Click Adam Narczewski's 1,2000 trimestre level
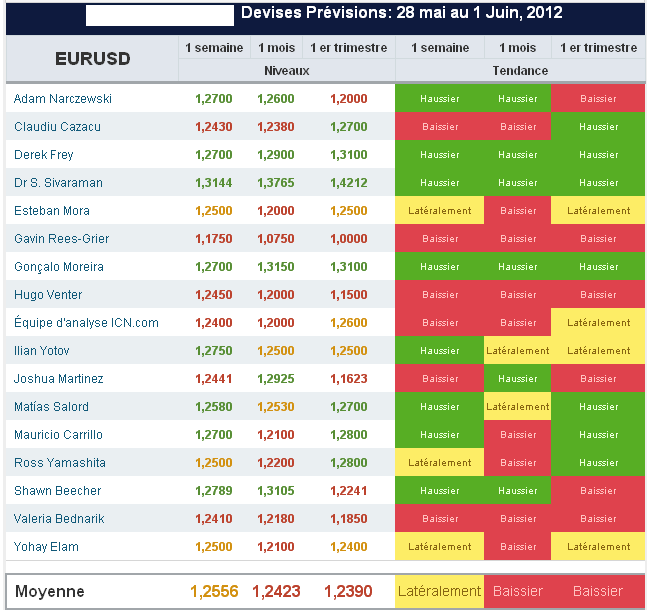The width and height of the screenshot is (647, 610). pos(349,99)
